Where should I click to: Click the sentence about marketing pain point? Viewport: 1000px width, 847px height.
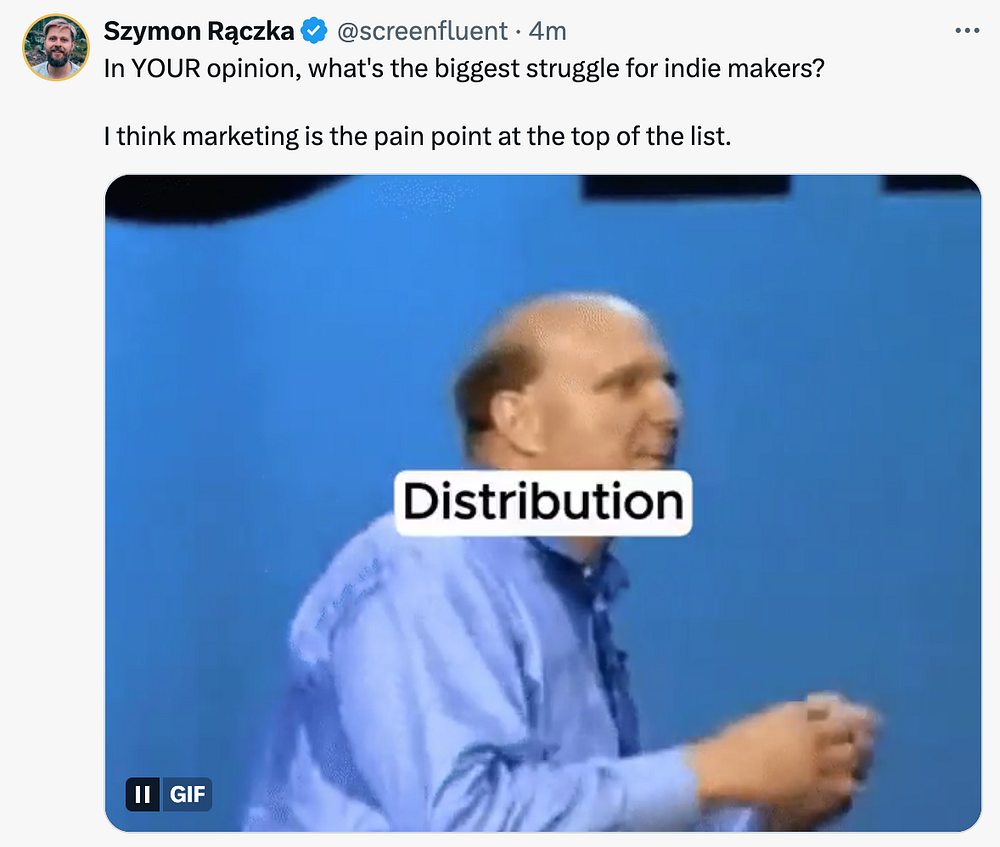click(x=417, y=136)
